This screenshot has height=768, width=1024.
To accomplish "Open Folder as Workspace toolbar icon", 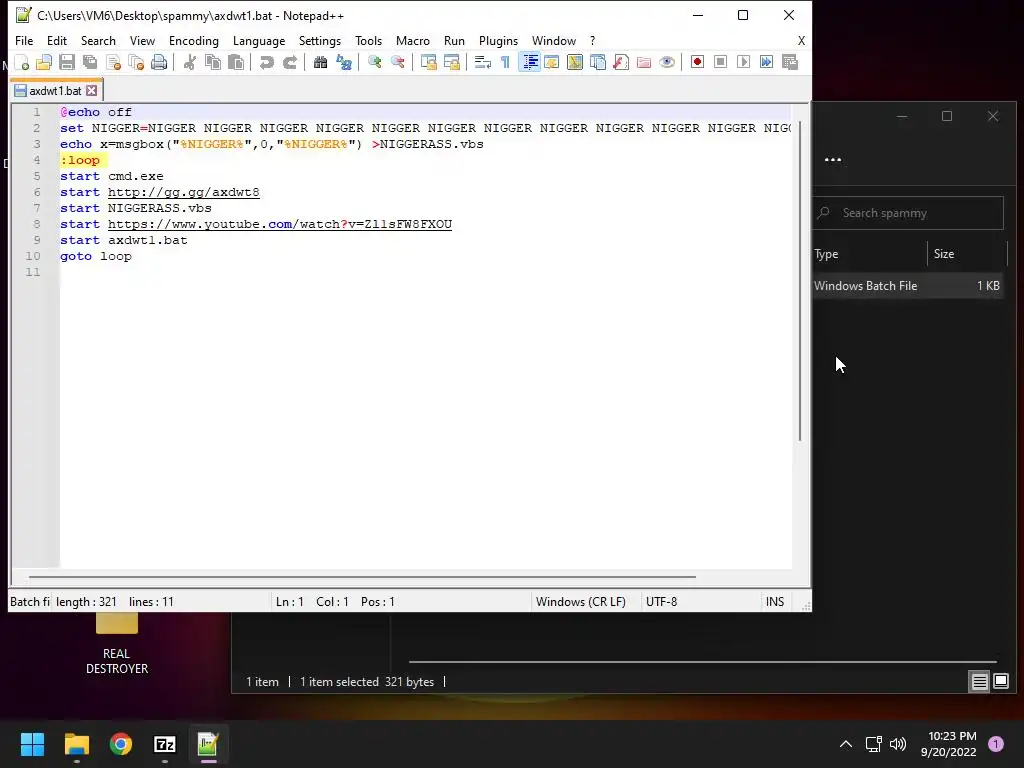I will coord(644,62).
